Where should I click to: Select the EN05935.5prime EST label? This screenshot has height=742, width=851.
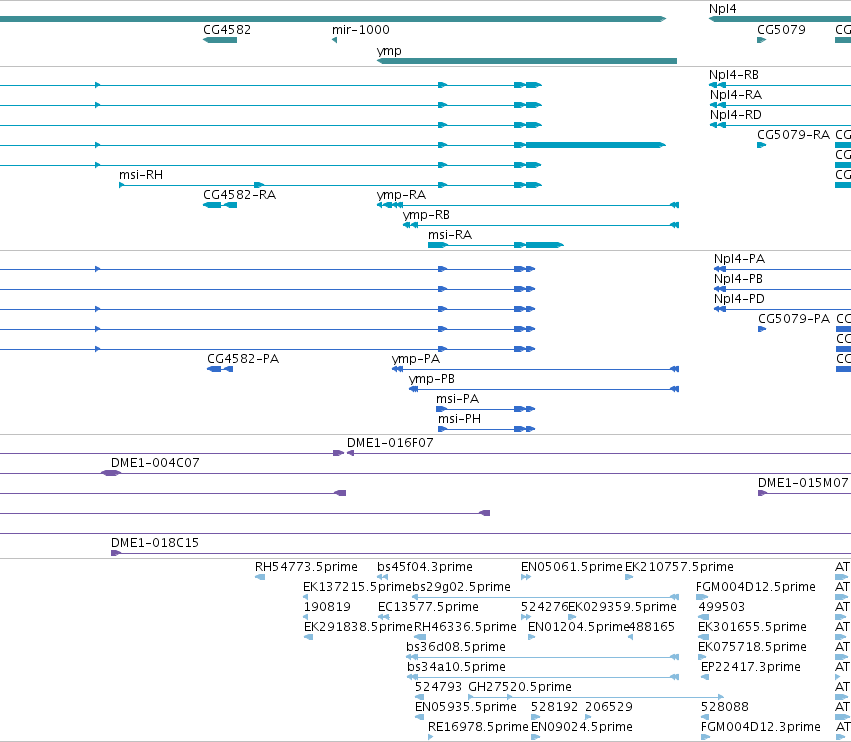point(466,707)
